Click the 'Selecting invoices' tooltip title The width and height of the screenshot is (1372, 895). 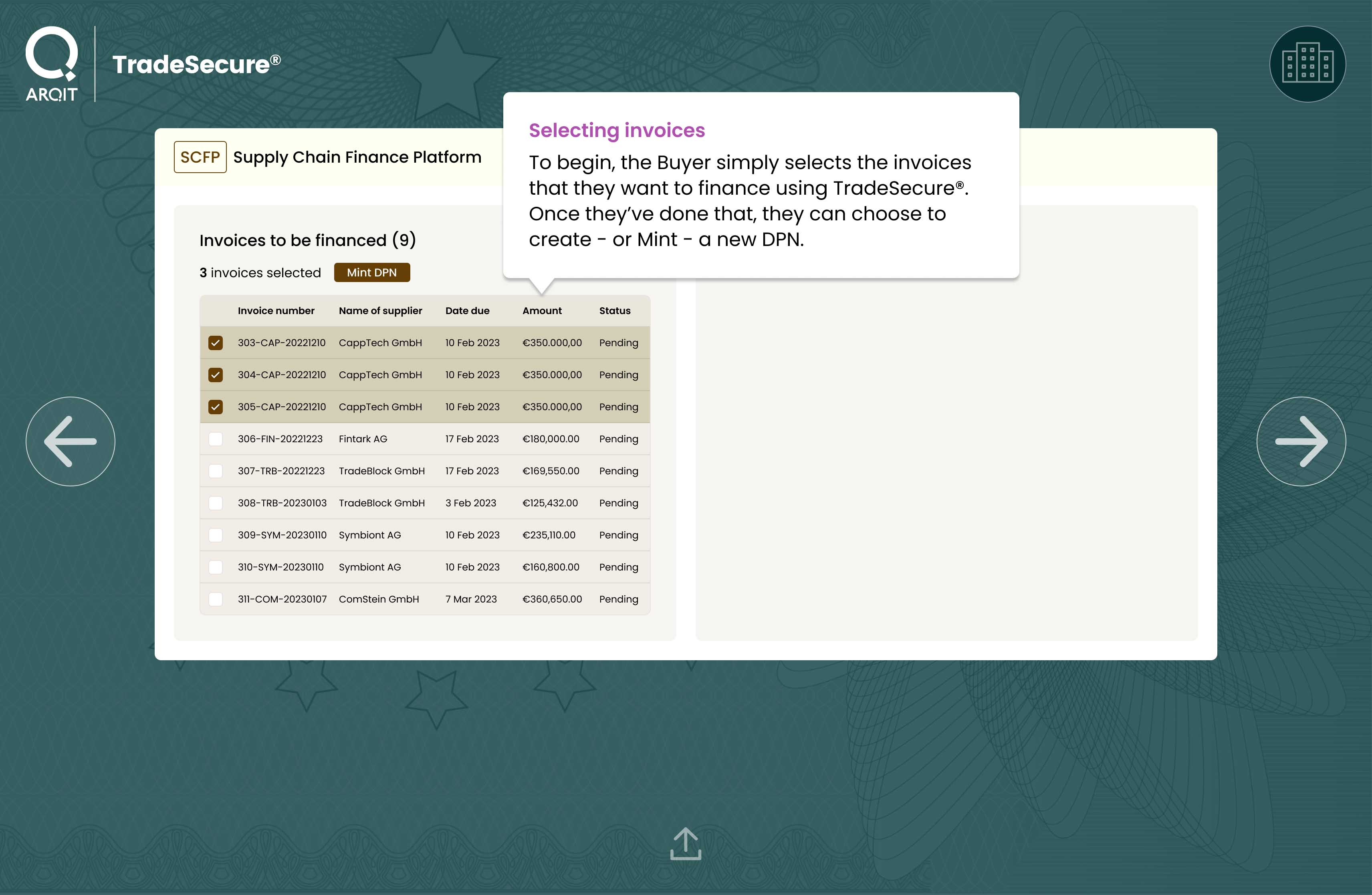[x=617, y=130]
